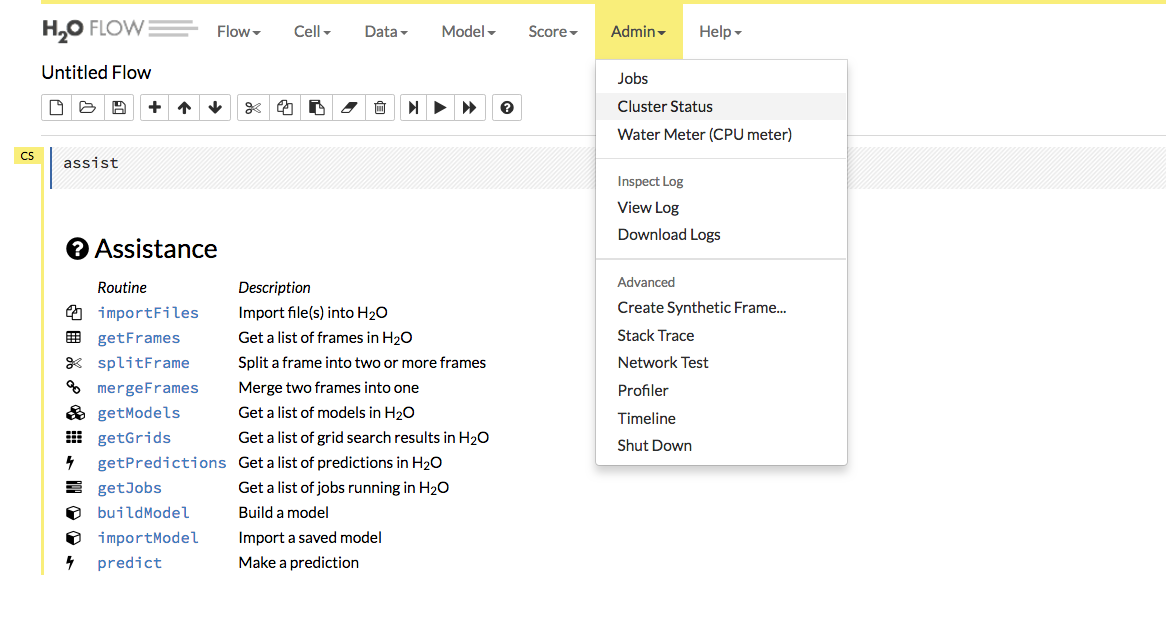
Task: Cut the current cell using the scissors icon
Action: tap(253, 107)
